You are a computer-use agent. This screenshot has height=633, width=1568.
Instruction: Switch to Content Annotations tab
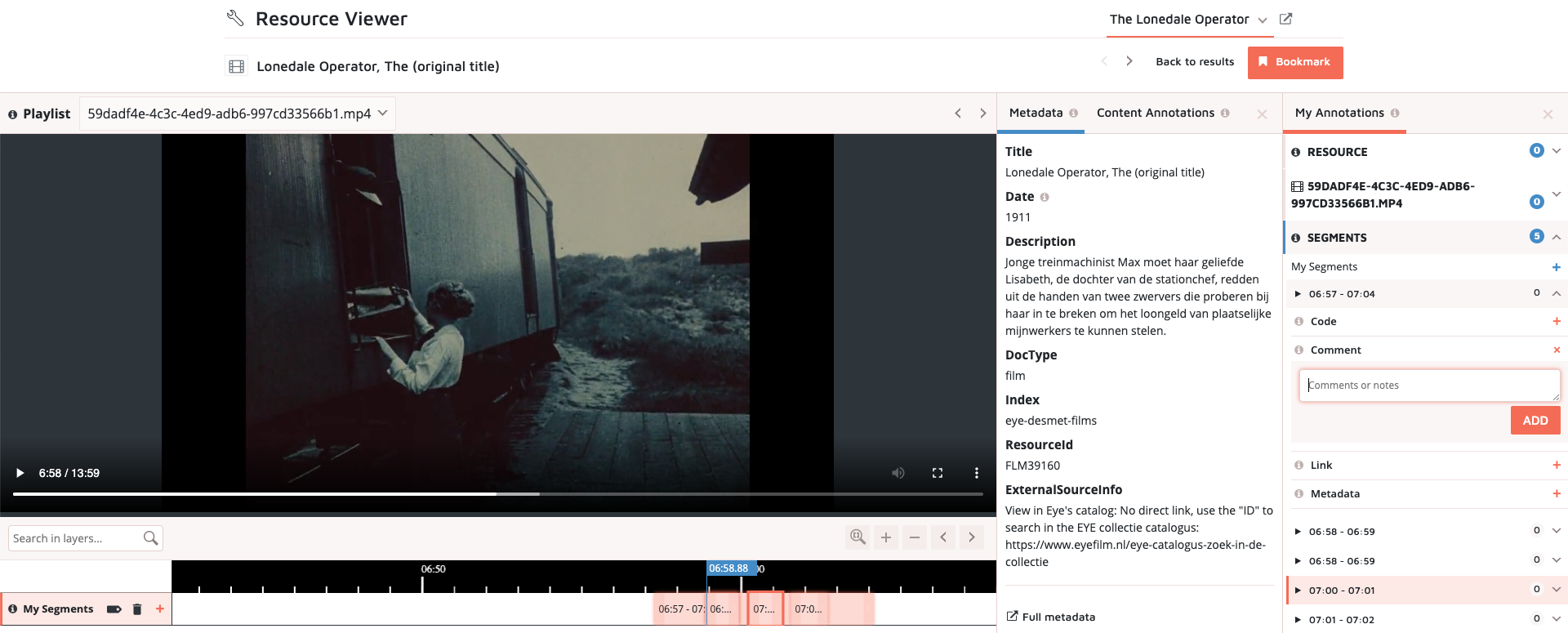[1155, 113]
